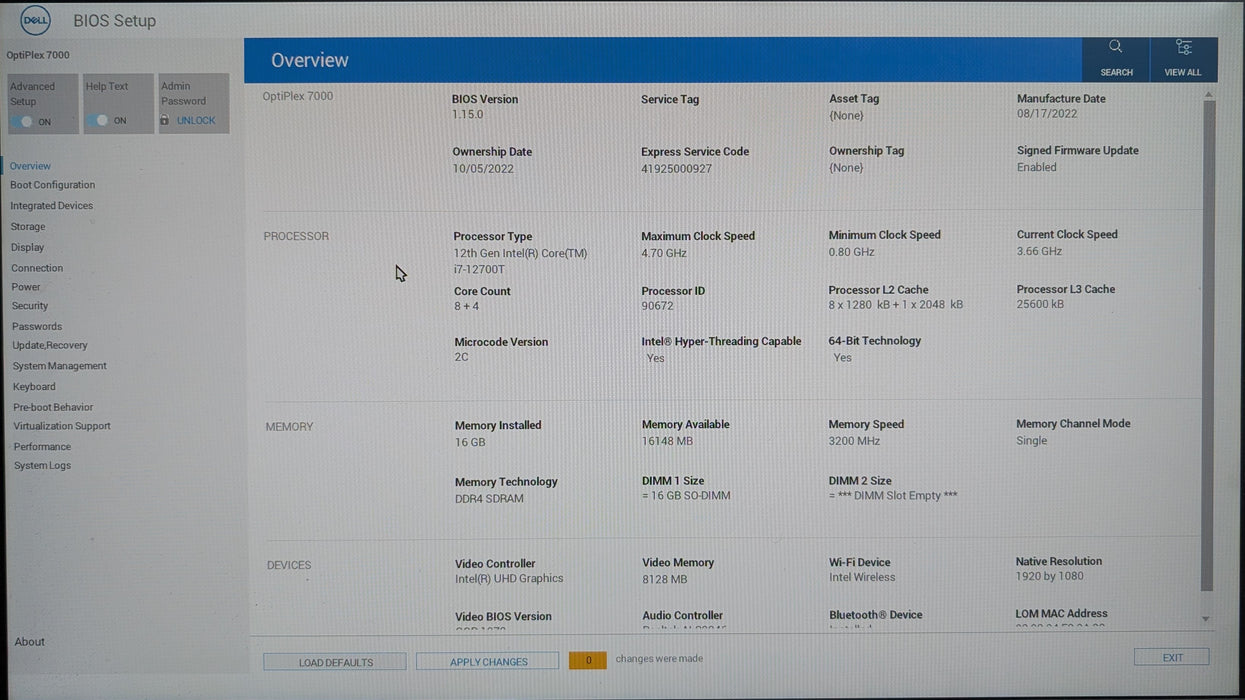Open the Search magnifier icon

coord(1116,47)
